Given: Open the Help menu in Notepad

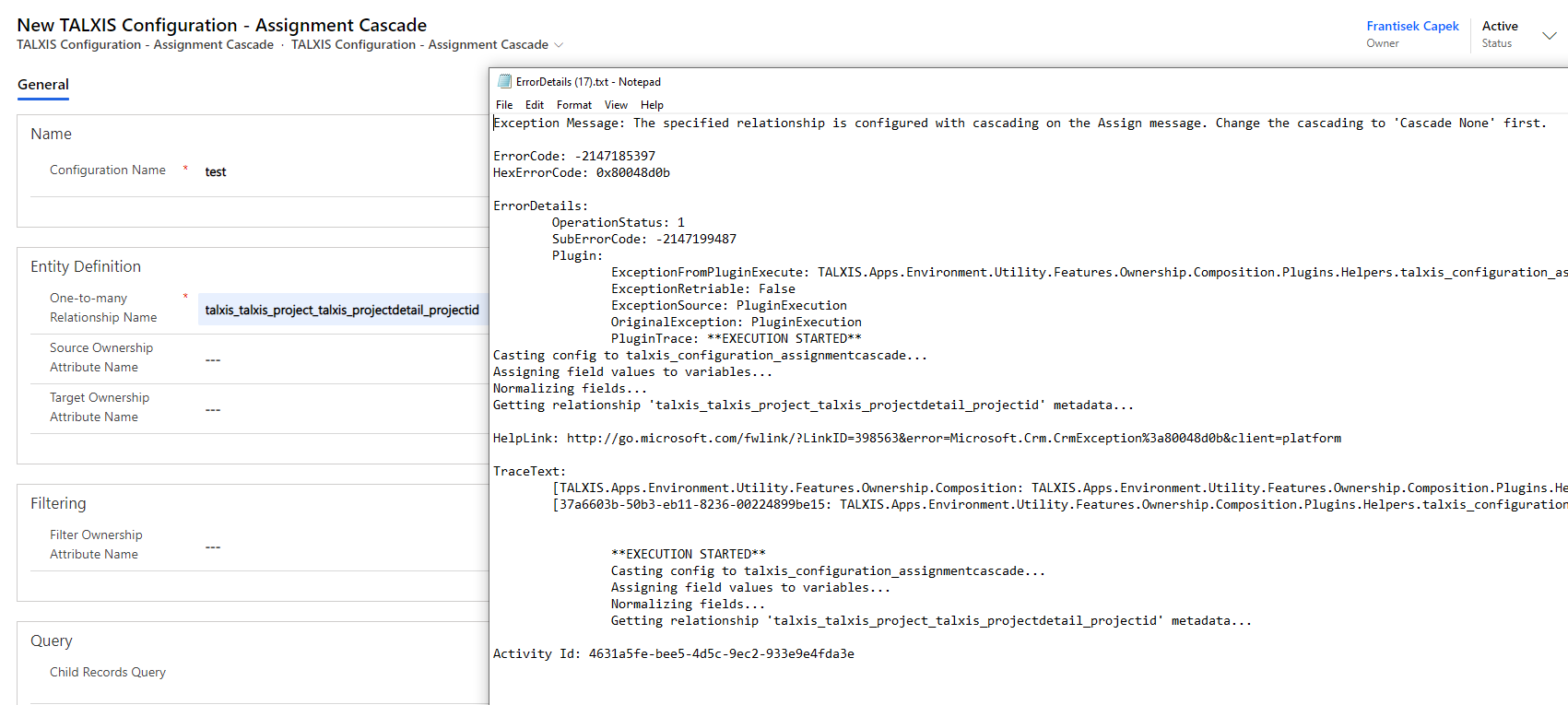Looking at the screenshot, I should click(652, 105).
